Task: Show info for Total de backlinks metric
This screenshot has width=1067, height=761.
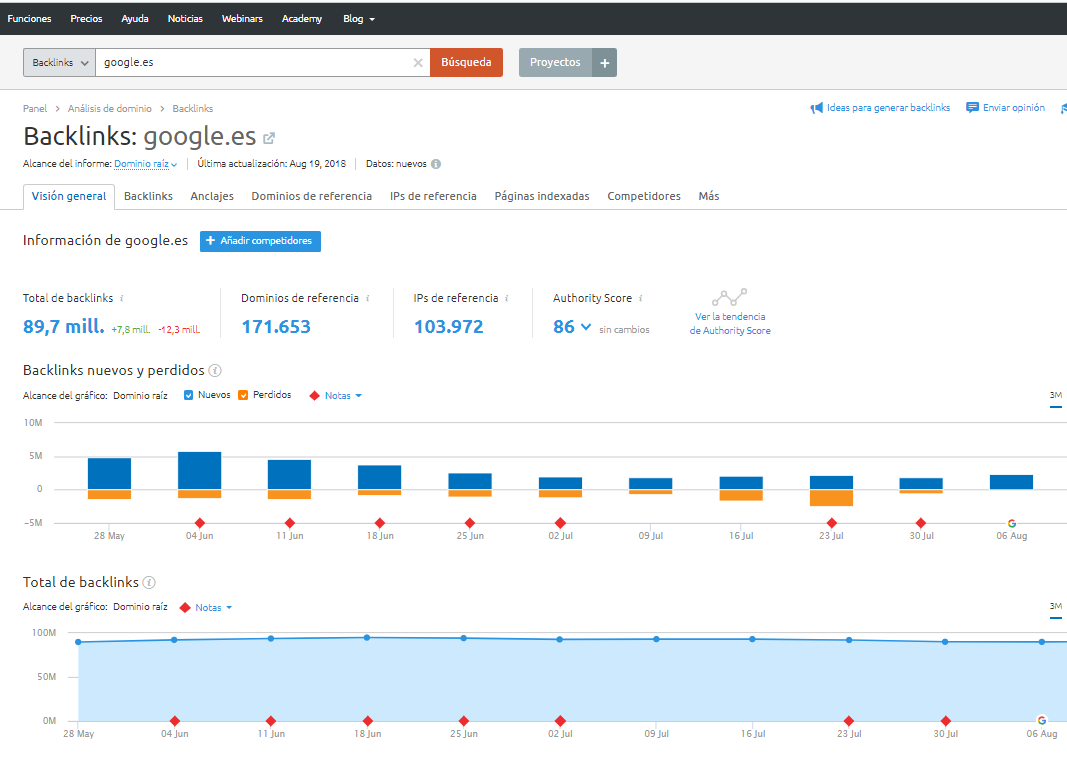Action: tap(122, 298)
